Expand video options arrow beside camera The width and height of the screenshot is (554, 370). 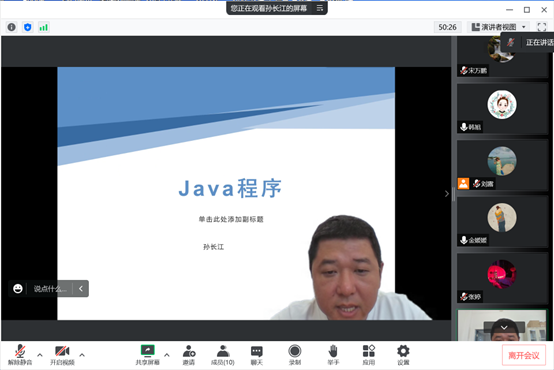coord(82,354)
